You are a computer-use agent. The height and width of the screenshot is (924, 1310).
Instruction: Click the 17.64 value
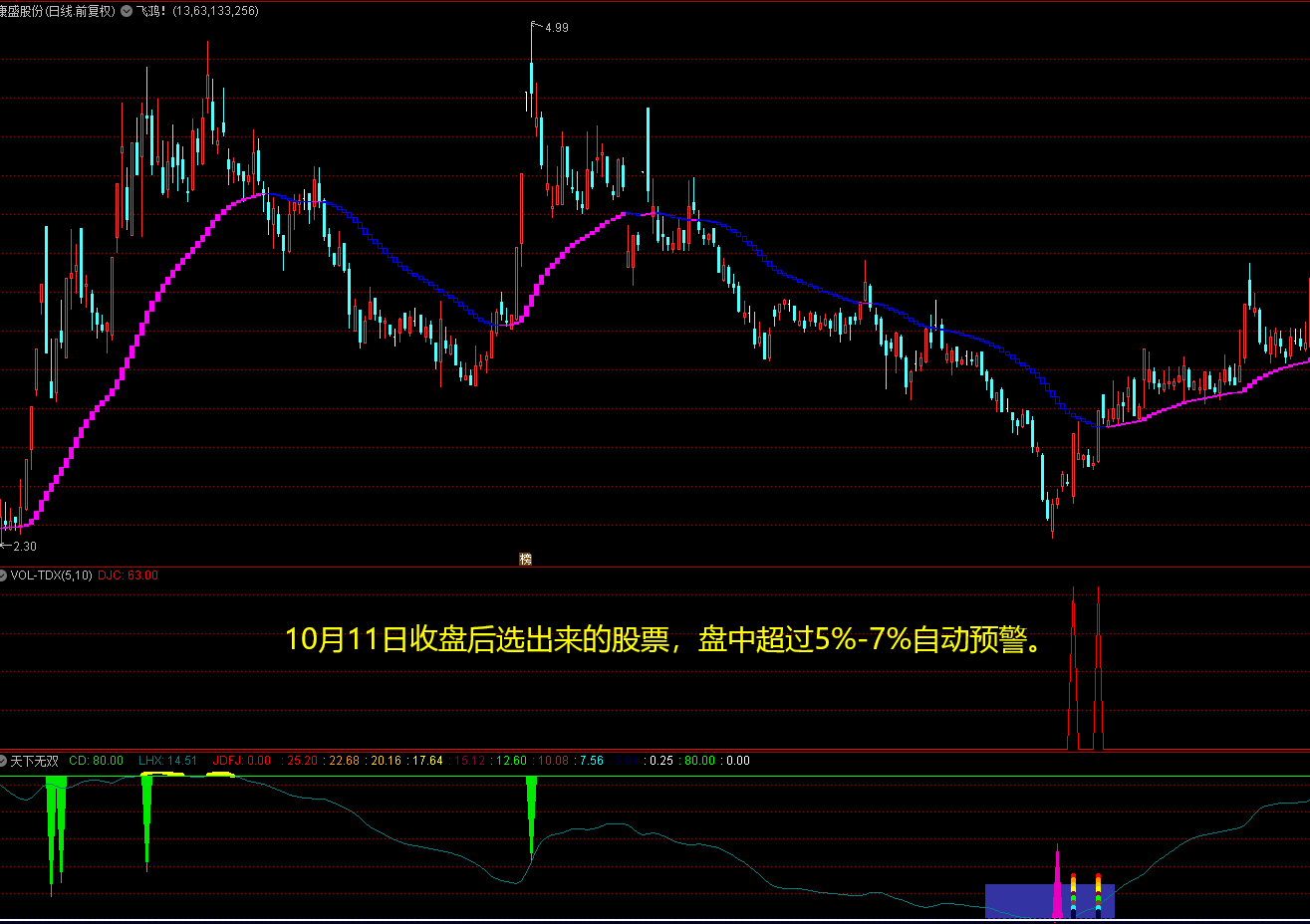click(x=427, y=761)
